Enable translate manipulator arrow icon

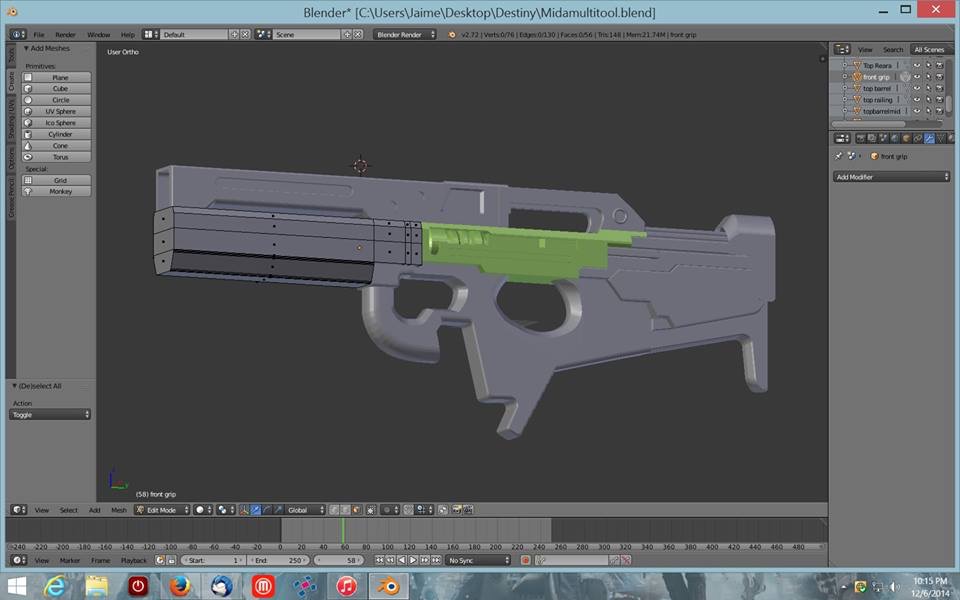coord(255,510)
